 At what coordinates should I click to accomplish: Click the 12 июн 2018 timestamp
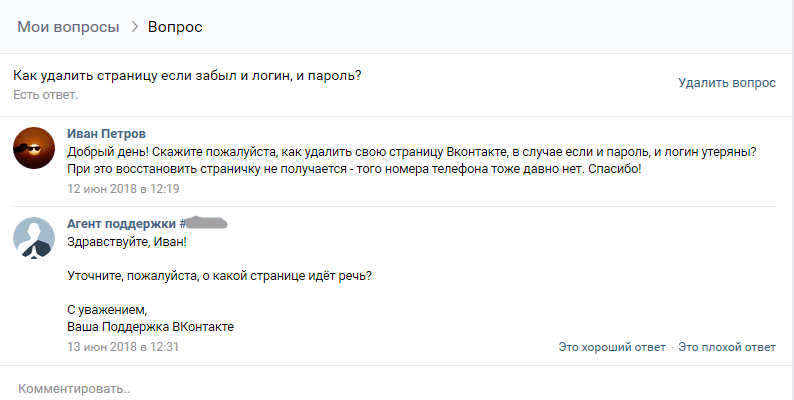123,189
